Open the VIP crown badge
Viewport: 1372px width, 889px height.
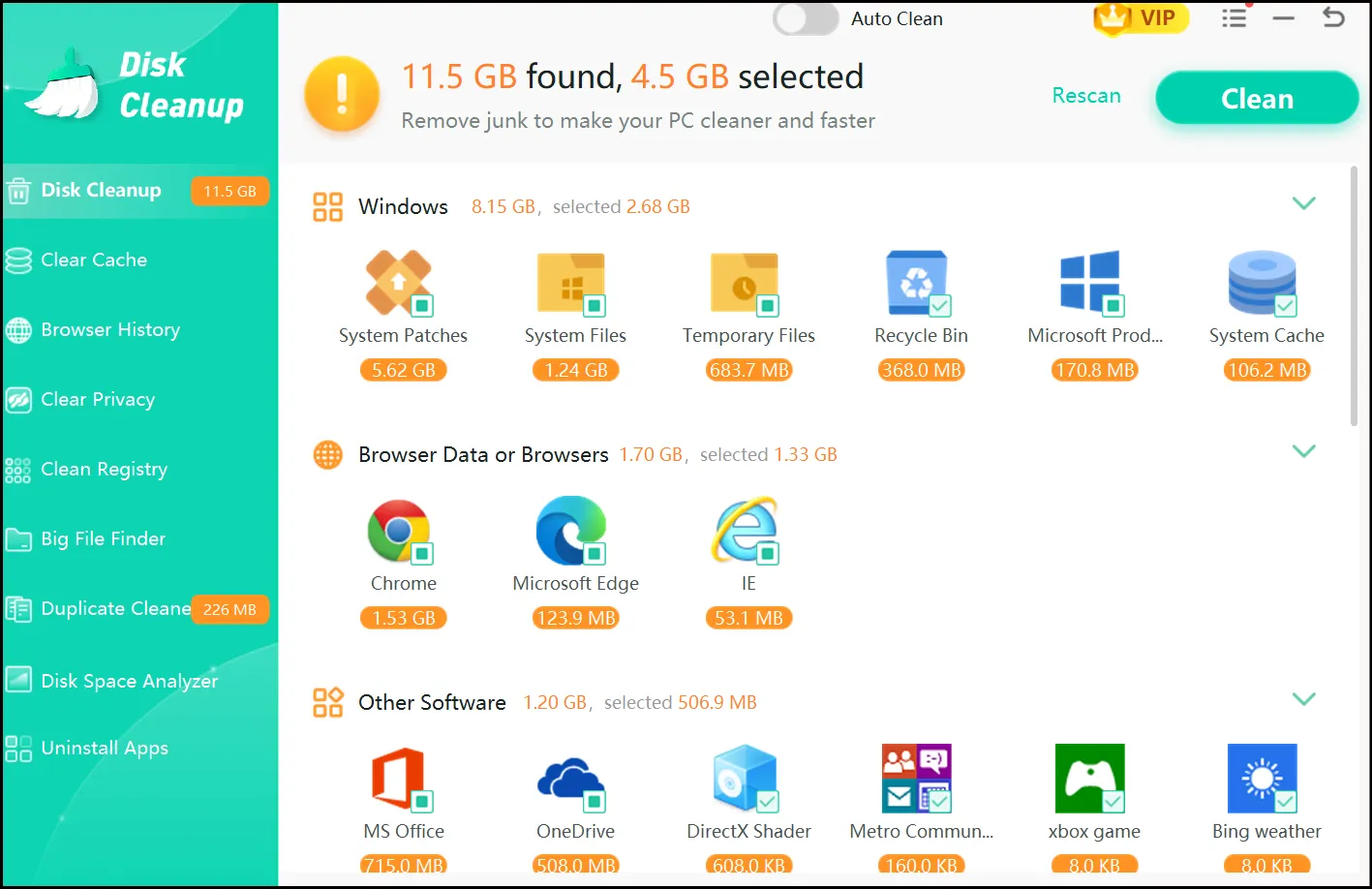1142,17
